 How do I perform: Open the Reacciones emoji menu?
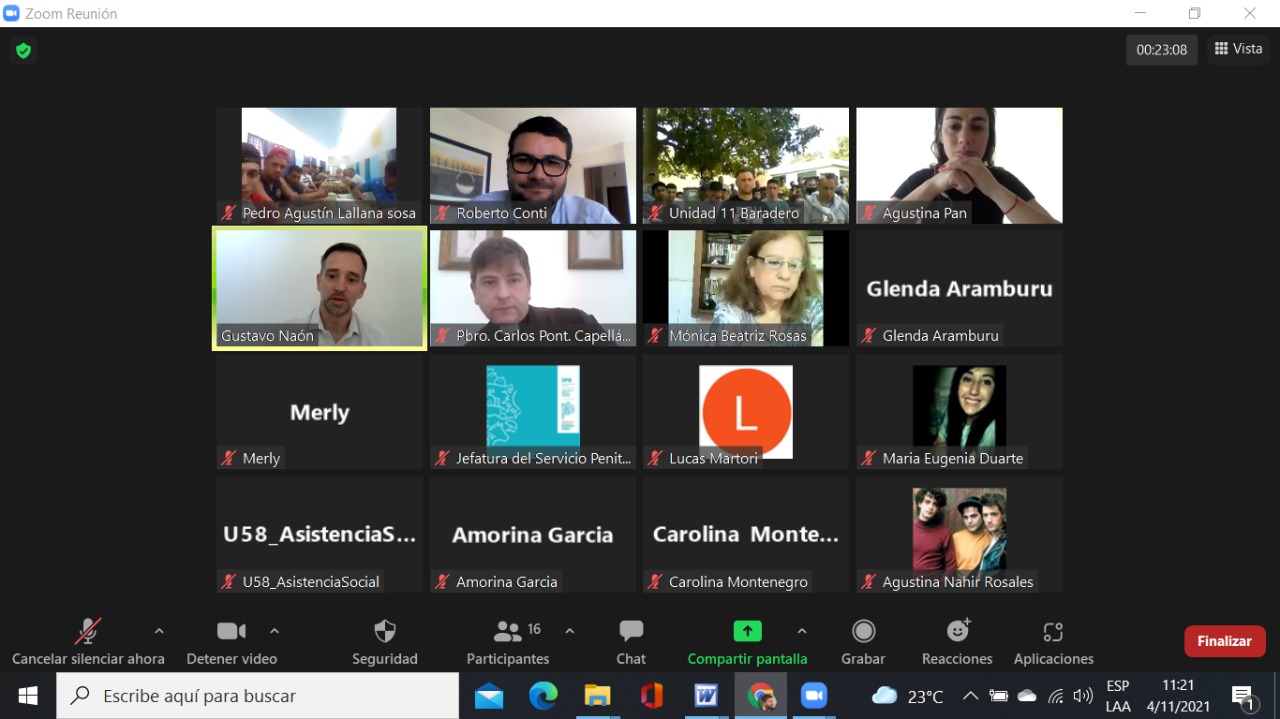point(957,641)
